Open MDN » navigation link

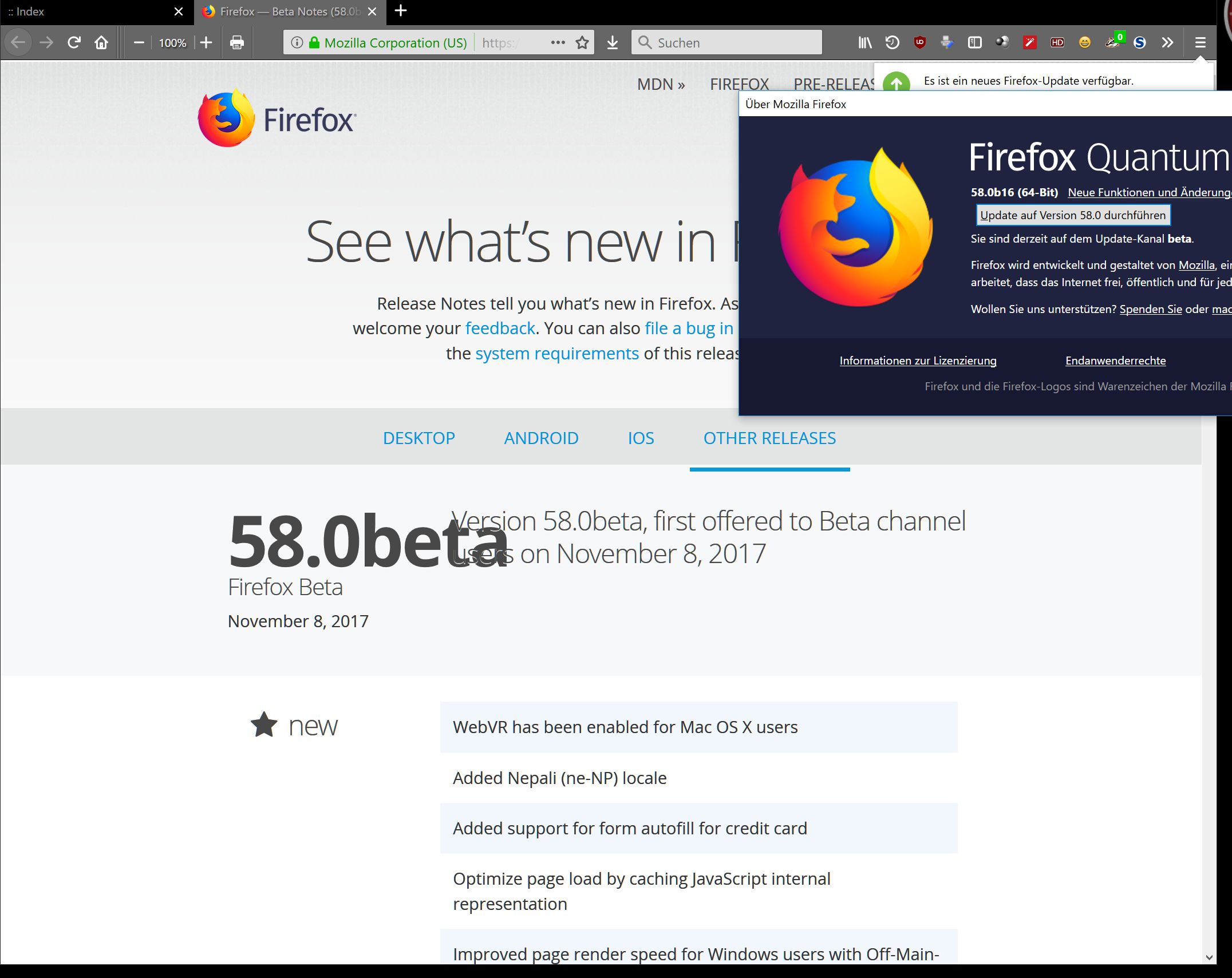click(x=661, y=85)
